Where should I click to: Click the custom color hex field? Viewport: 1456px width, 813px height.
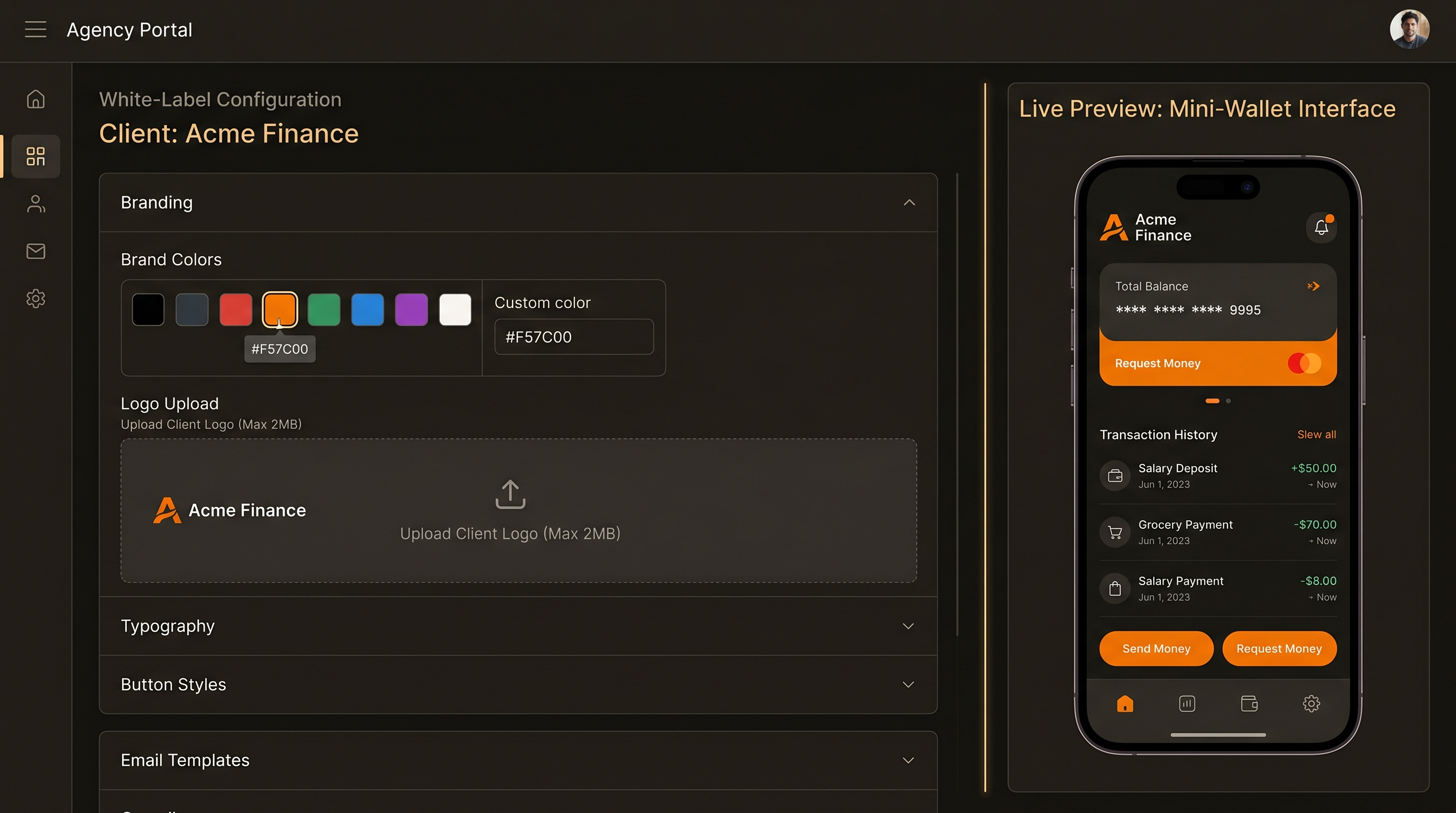click(574, 337)
